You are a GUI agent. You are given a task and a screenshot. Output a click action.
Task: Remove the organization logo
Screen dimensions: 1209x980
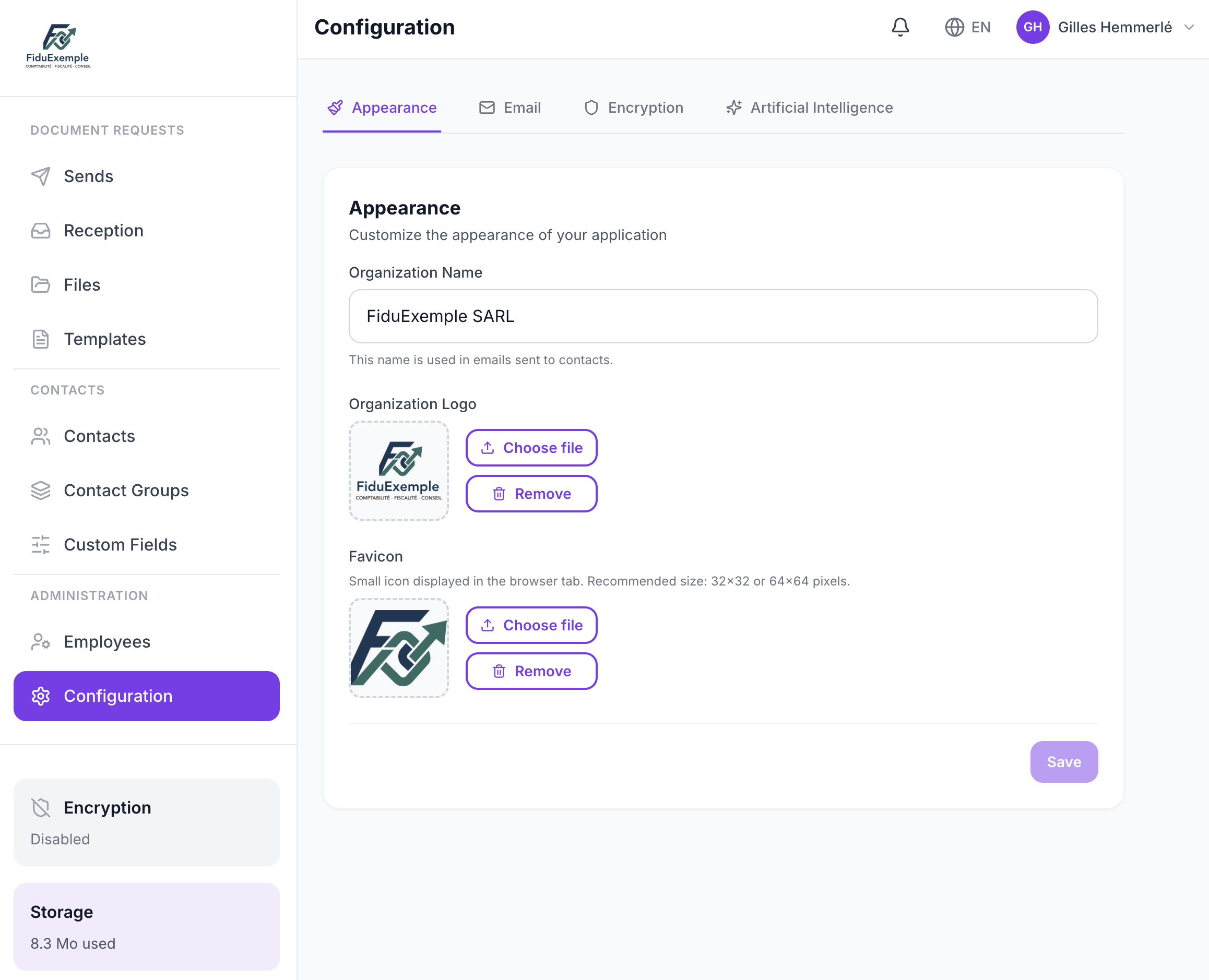click(531, 493)
